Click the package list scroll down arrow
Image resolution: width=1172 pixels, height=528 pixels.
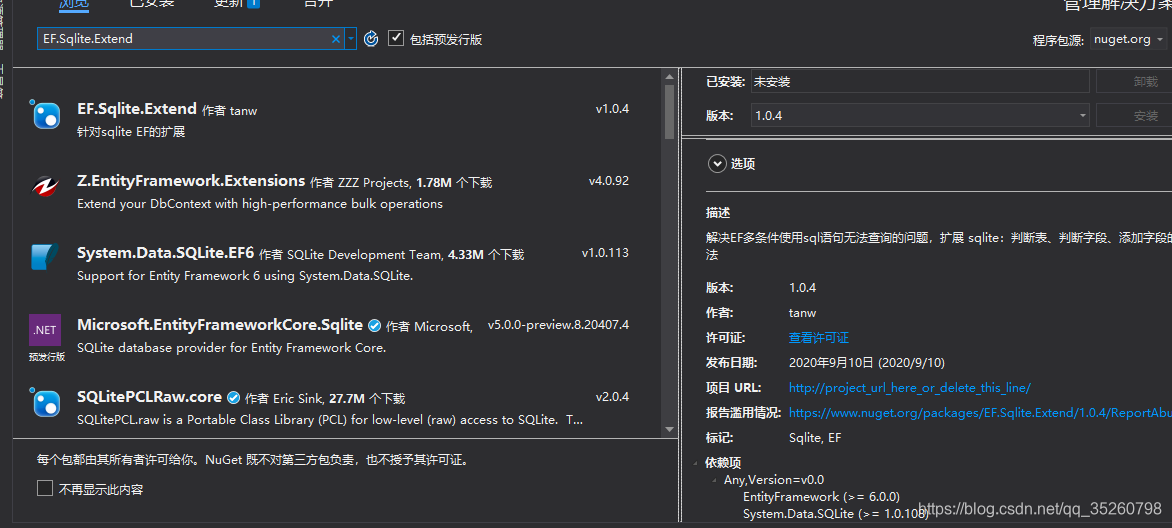669,429
